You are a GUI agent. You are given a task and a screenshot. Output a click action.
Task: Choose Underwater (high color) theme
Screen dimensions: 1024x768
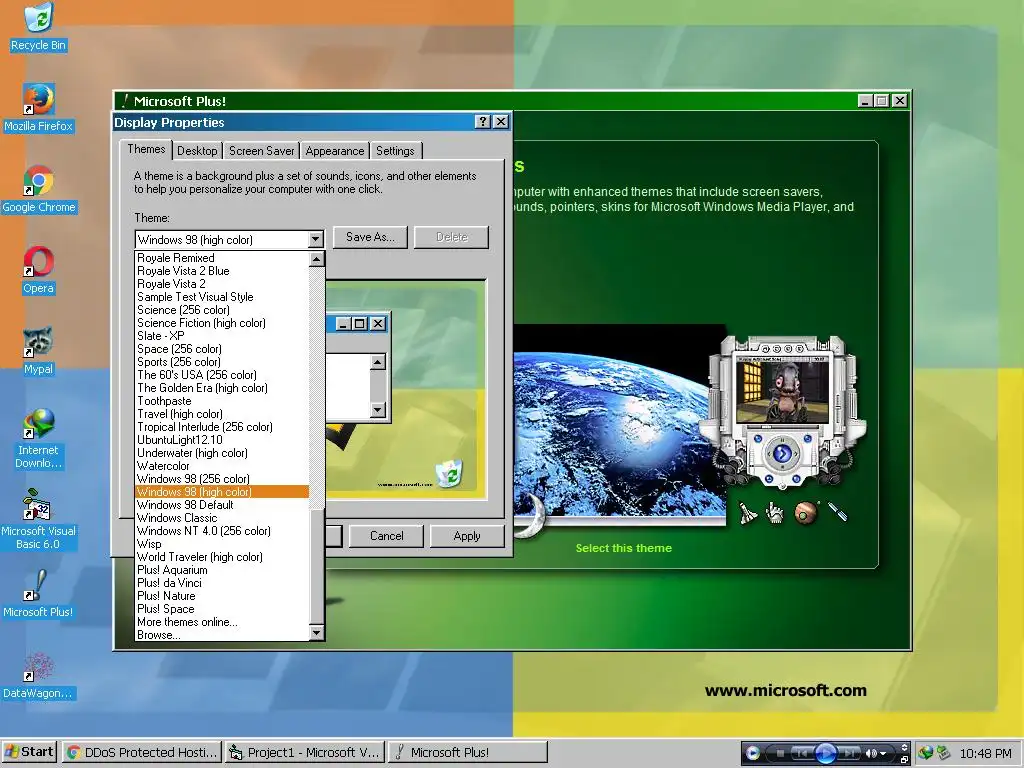click(222, 453)
